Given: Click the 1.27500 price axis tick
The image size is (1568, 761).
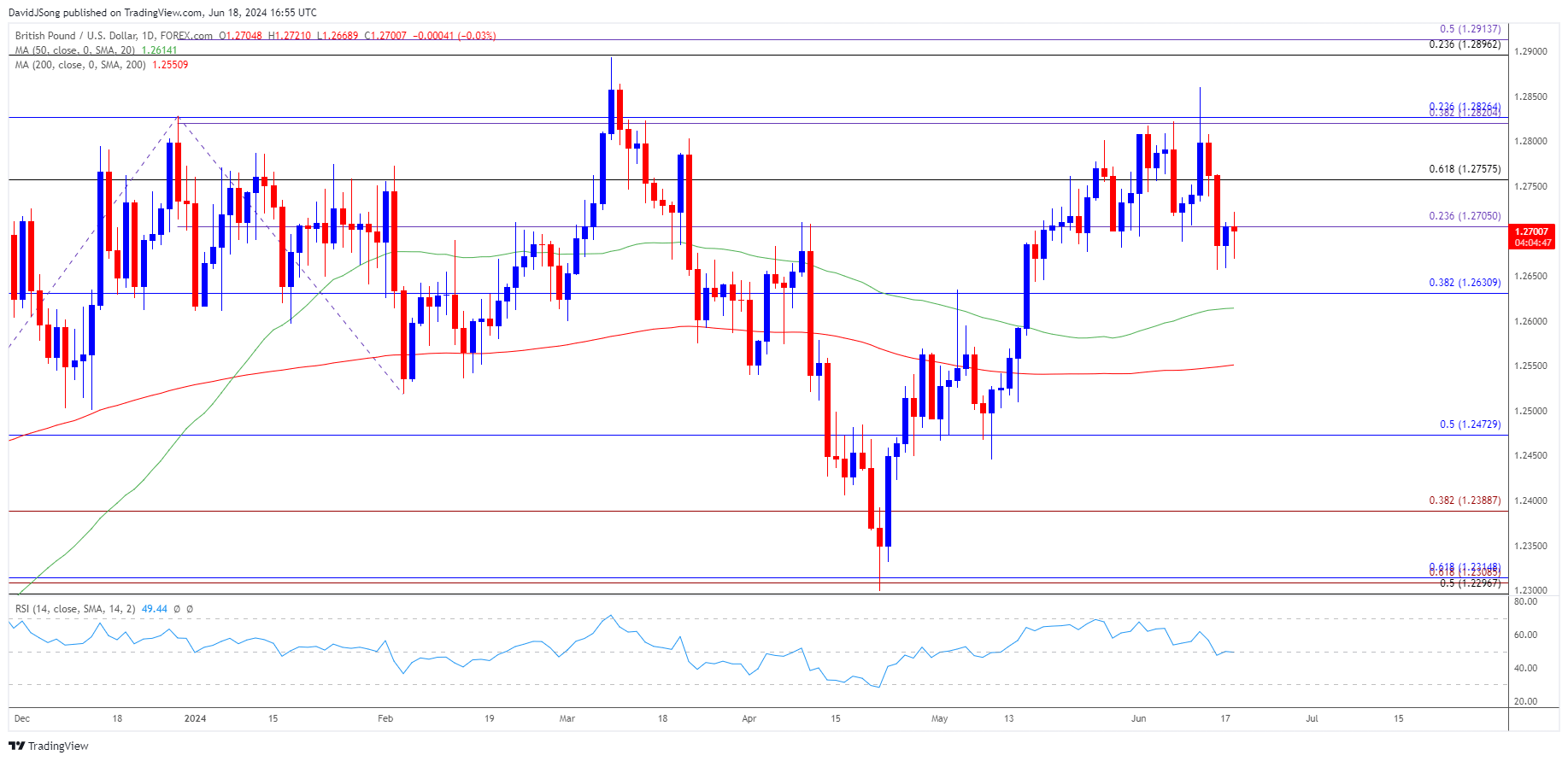Looking at the screenshot, I should coord(1530,186).
